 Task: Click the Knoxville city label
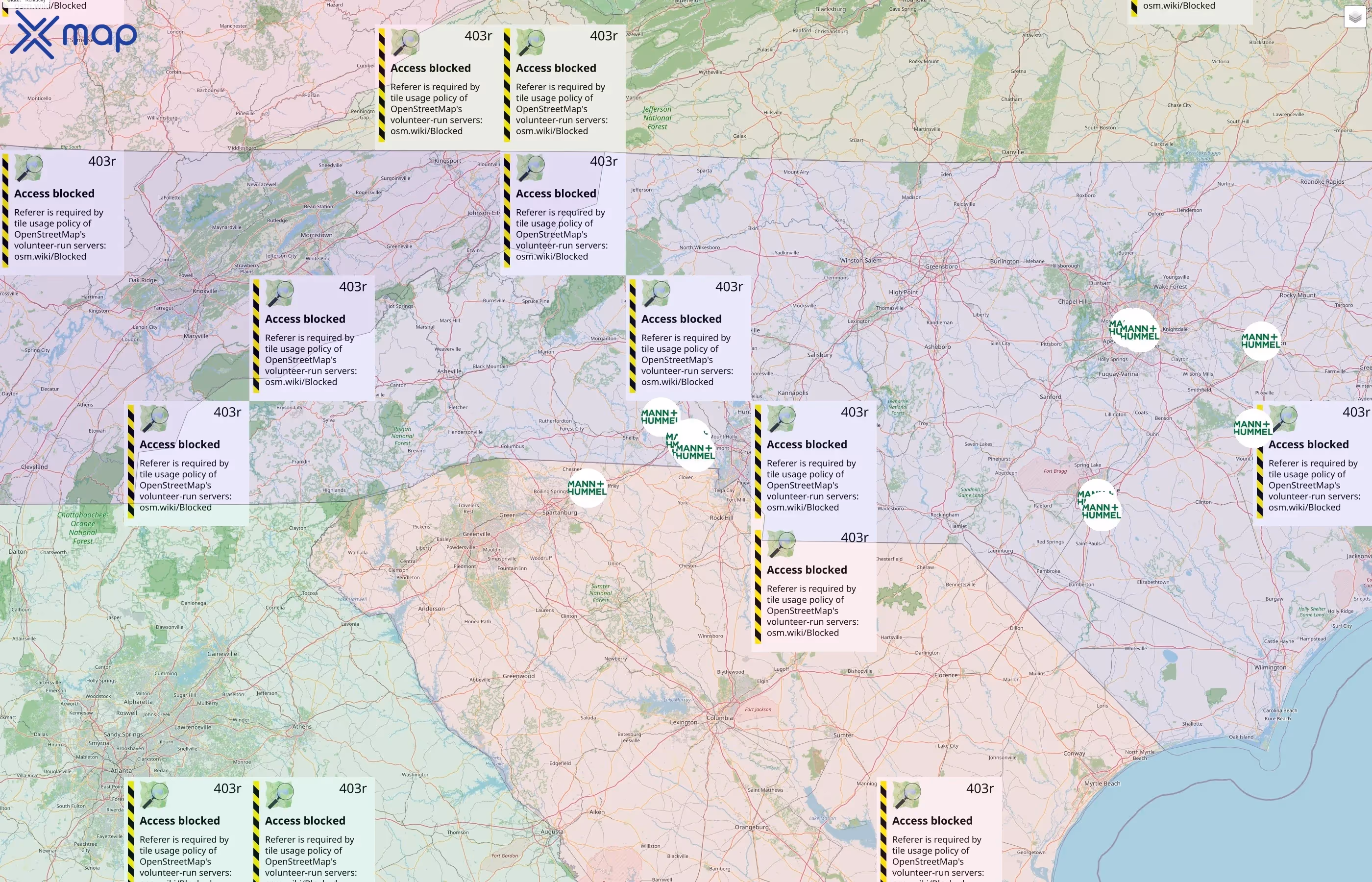[204, 291]
